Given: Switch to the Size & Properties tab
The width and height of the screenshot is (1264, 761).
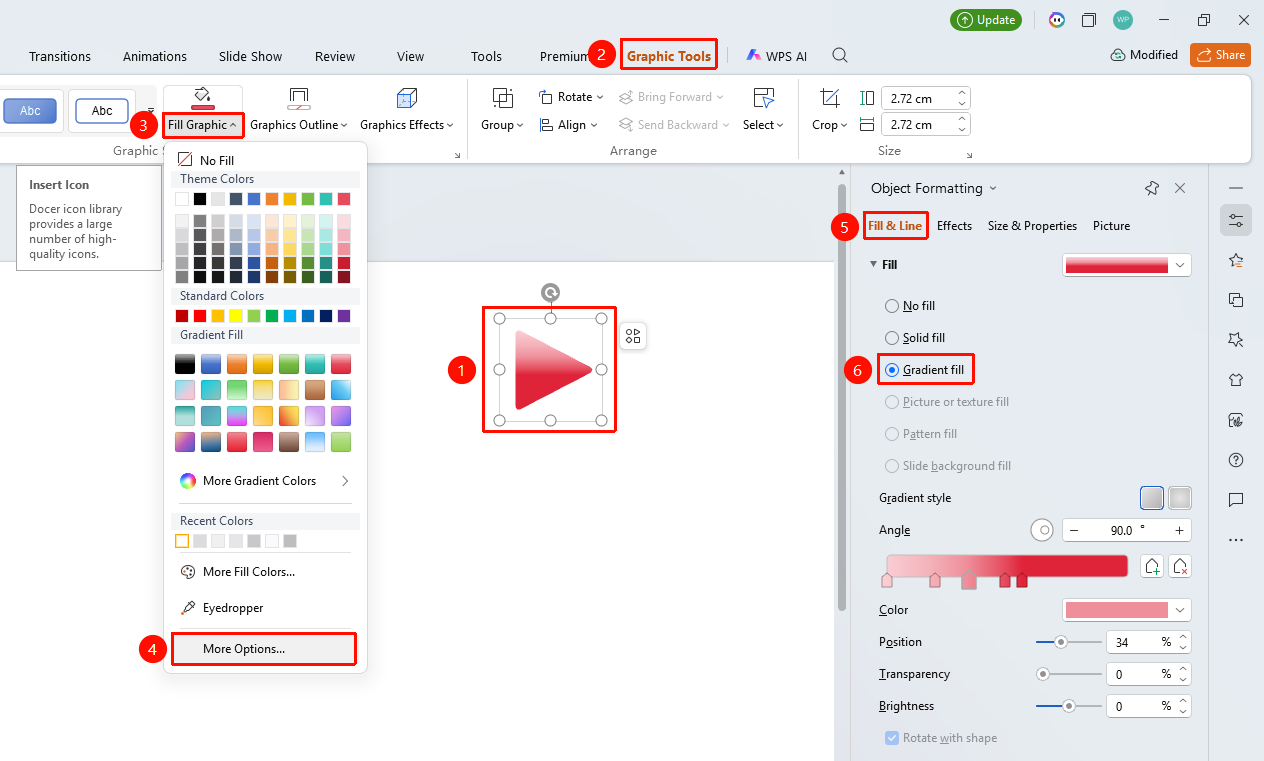Looking at the screenshot, I should point(1032,226).
